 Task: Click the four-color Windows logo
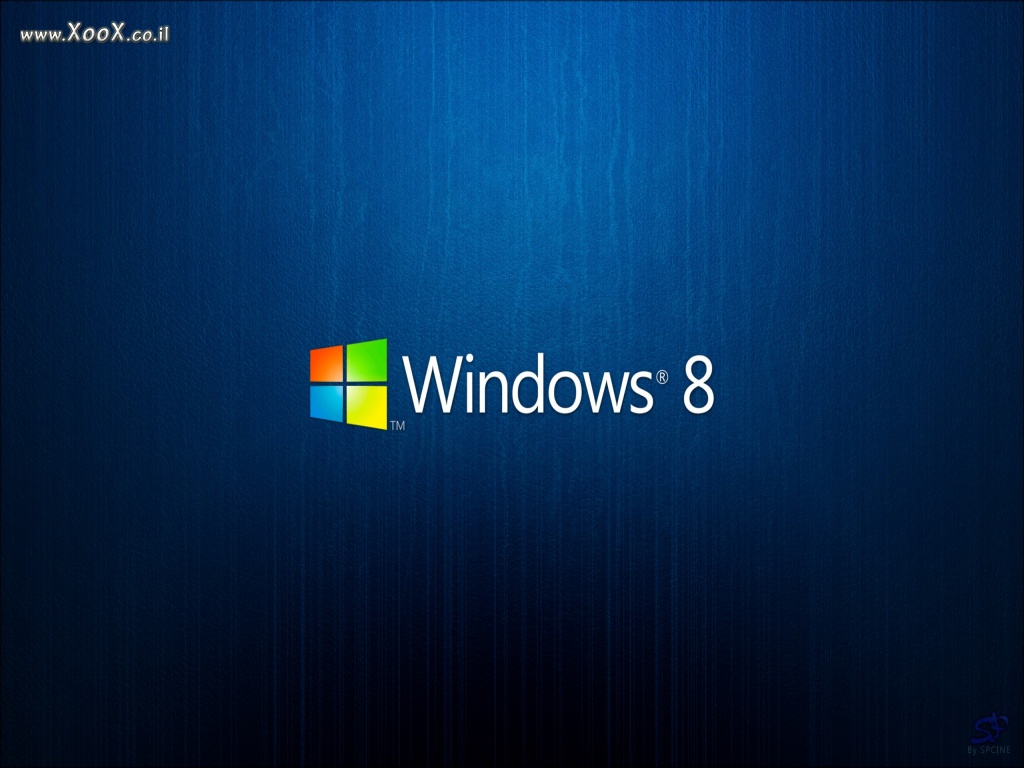[x=349, y=384]
